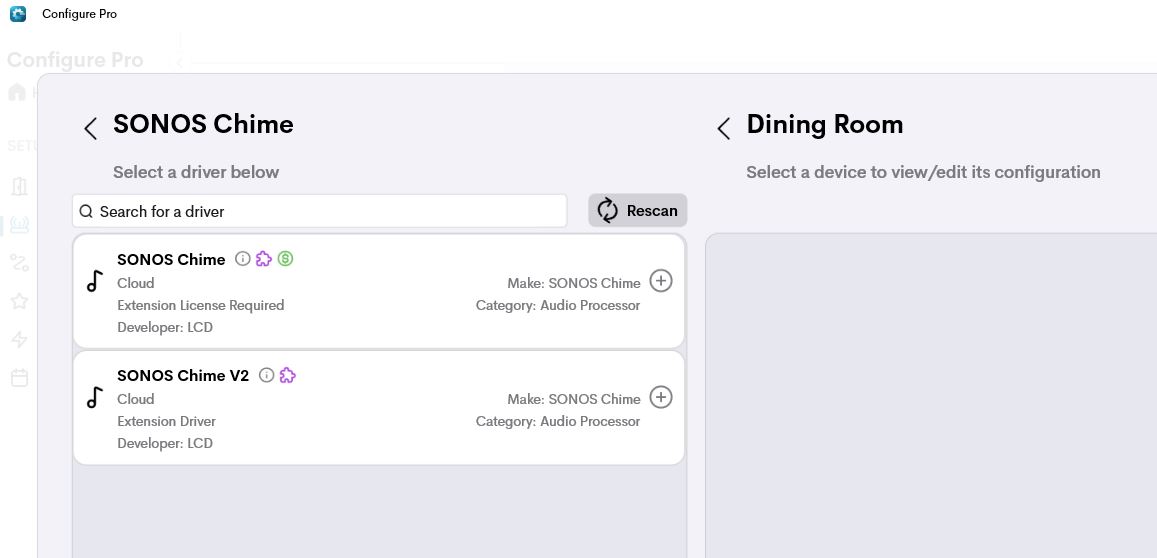Image resolution: width=1157 pixels, height=558 pixels.
Task: Open info icon for SONOS Chime V2
Action: [x=266, y=375]
